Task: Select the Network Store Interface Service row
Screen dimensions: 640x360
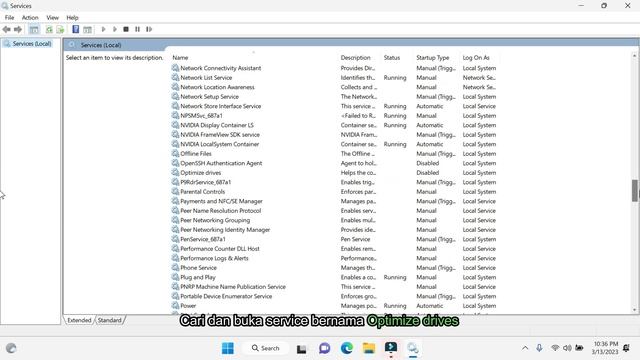Action: point(220,106)
